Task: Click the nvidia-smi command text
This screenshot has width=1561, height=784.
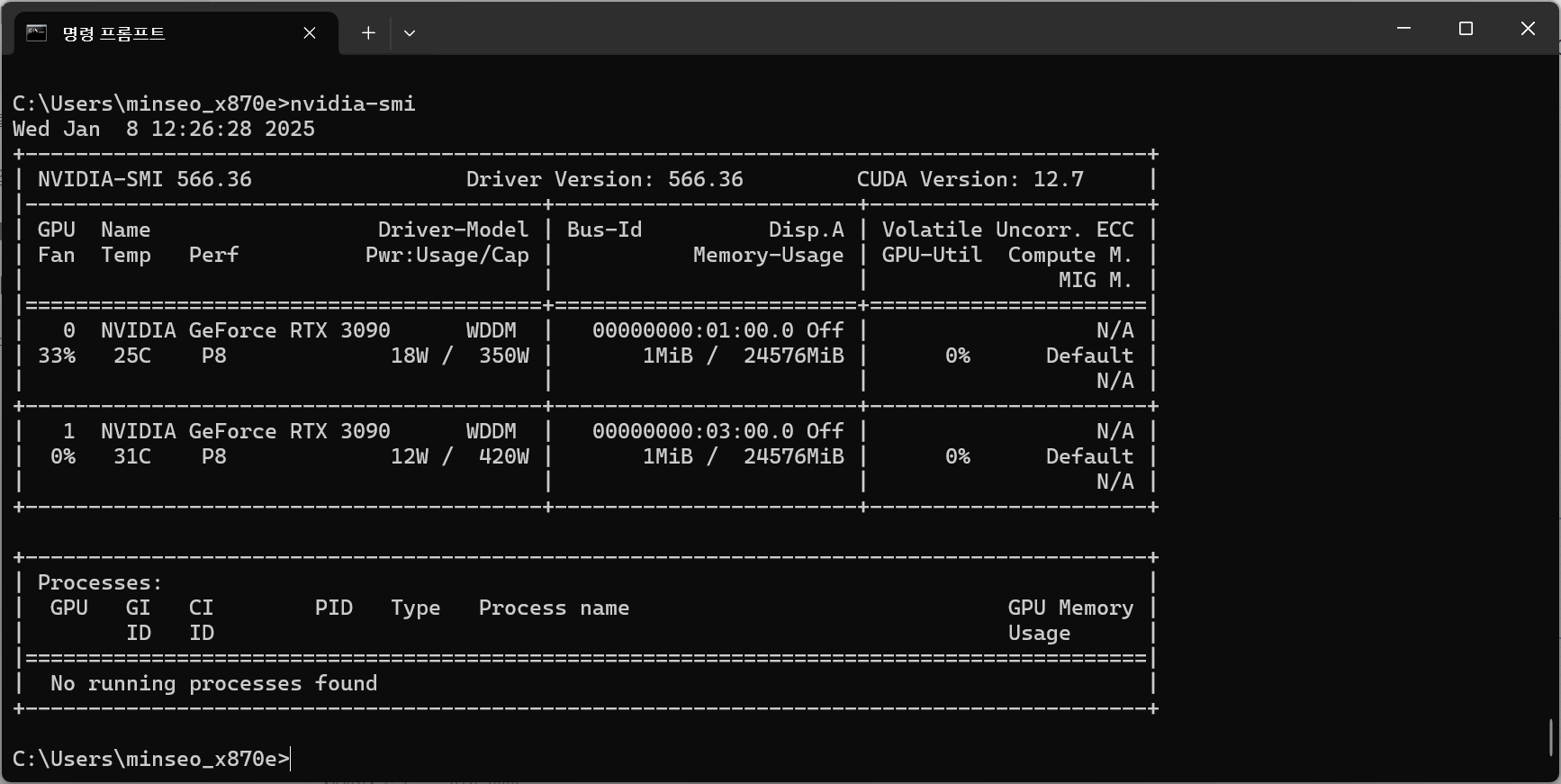Action: (x=353, y=104)
